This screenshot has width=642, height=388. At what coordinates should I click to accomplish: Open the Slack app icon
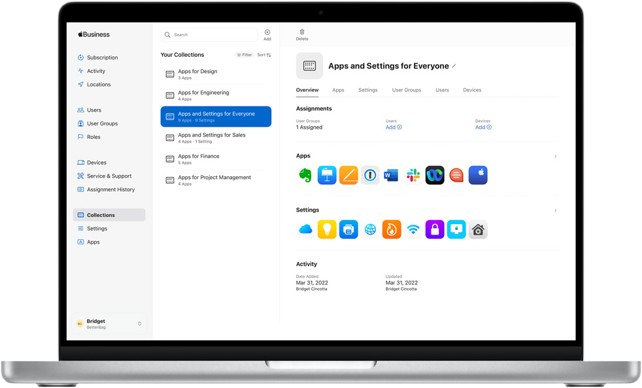pos(413,175)
